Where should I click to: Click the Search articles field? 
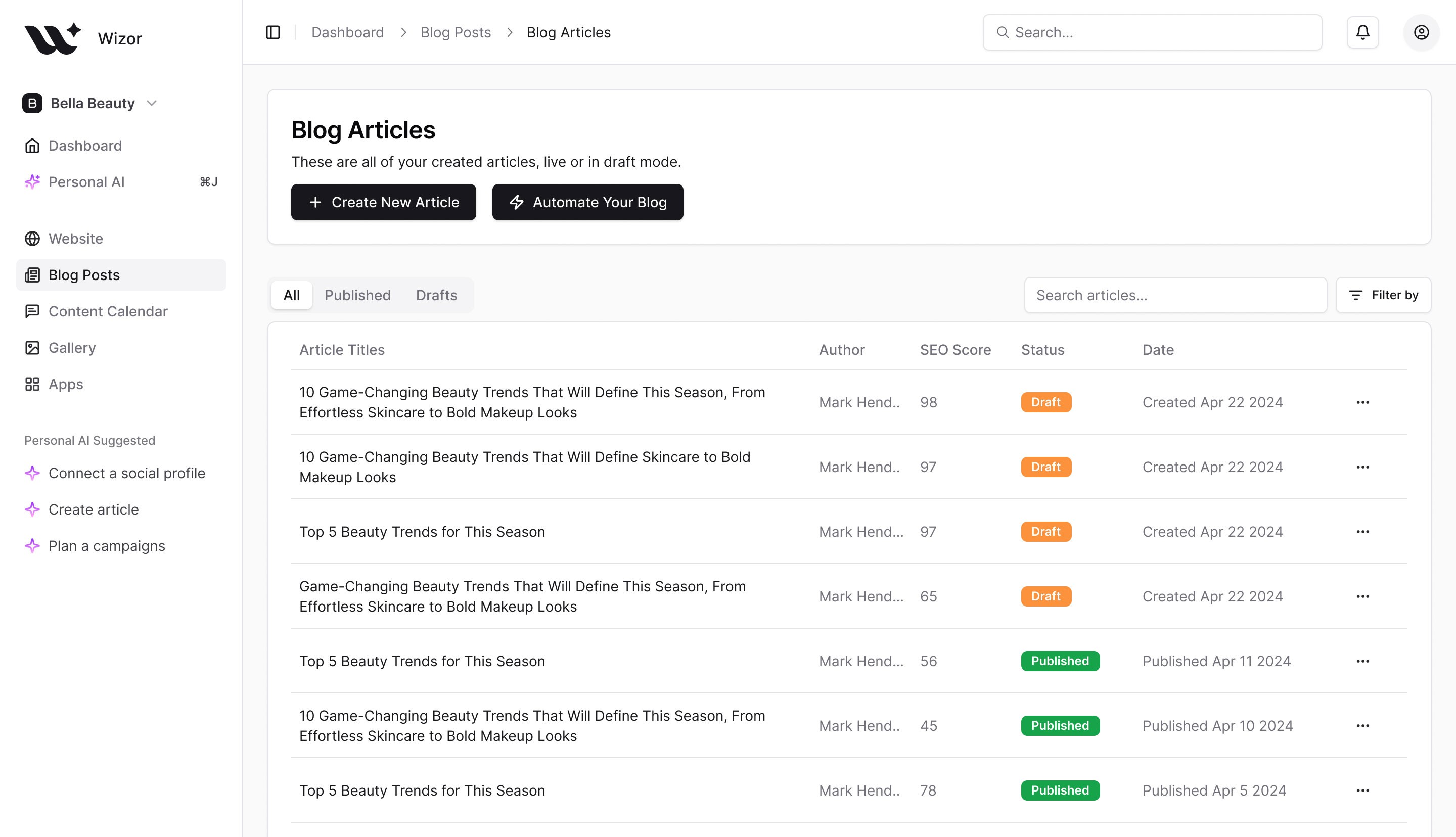[1175, 295]
